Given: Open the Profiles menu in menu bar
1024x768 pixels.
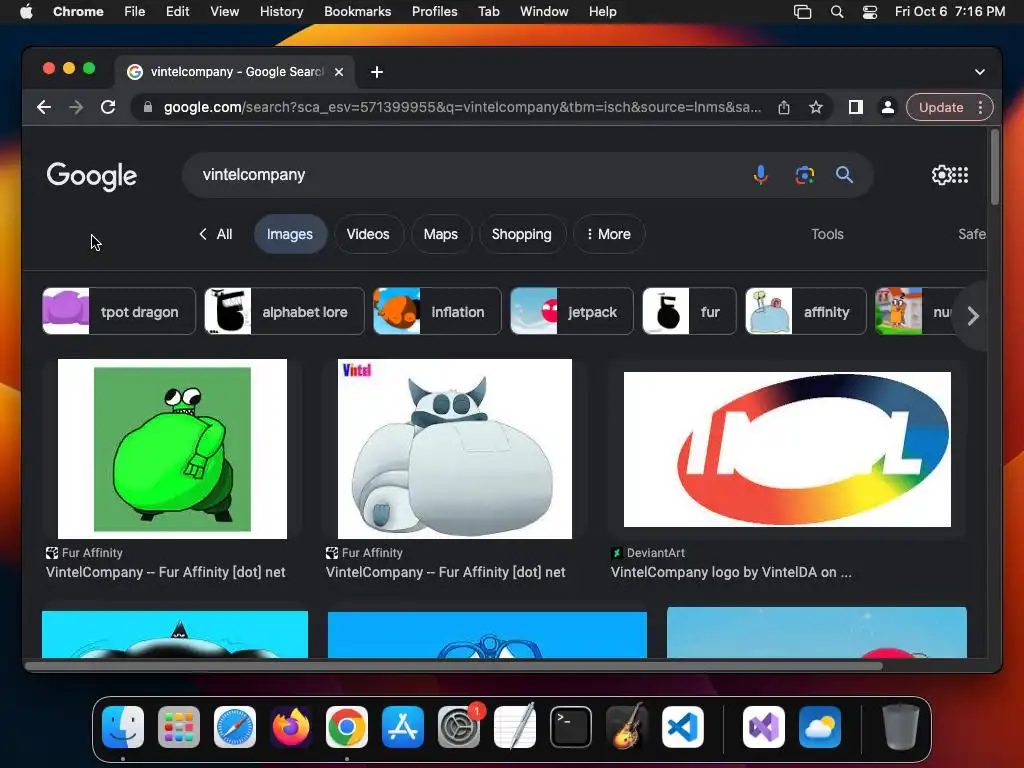Looking at the screenshot, I should (434, 12).
